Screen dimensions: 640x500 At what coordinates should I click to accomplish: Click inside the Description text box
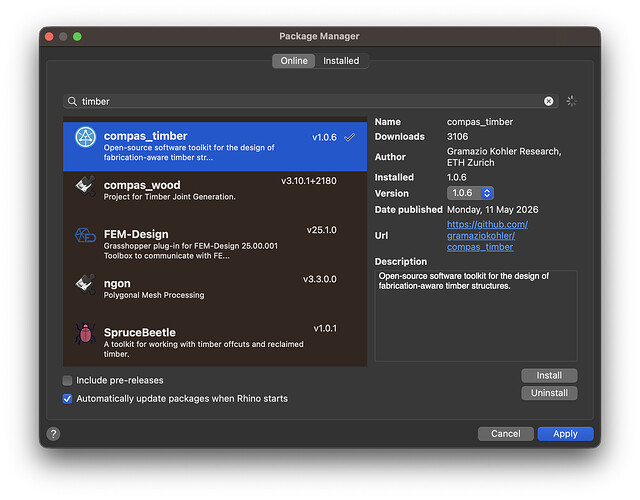click(x=476, y=316)
